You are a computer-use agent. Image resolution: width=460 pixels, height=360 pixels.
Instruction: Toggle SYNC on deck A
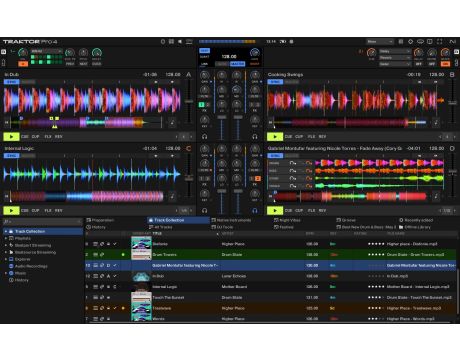point(11,82)
